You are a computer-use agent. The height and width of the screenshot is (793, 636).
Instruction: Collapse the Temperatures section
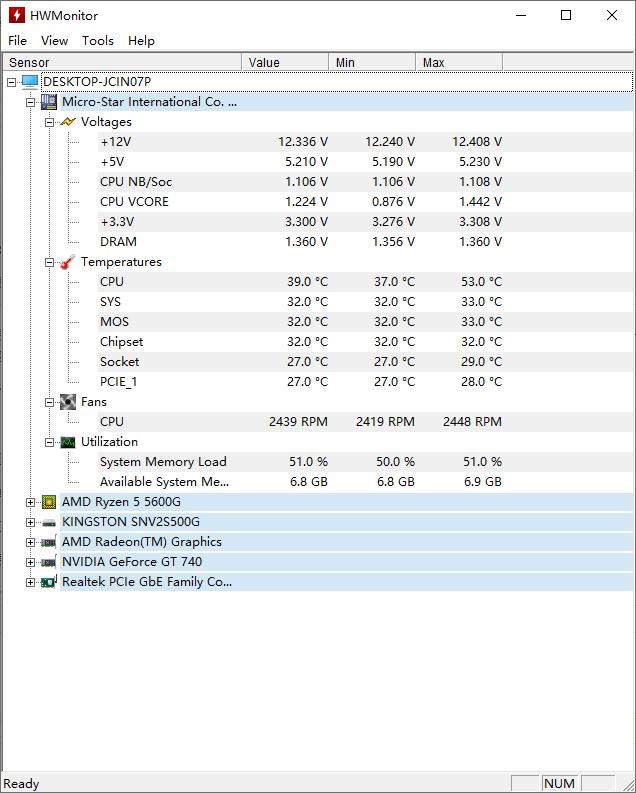tap(50, 262)
